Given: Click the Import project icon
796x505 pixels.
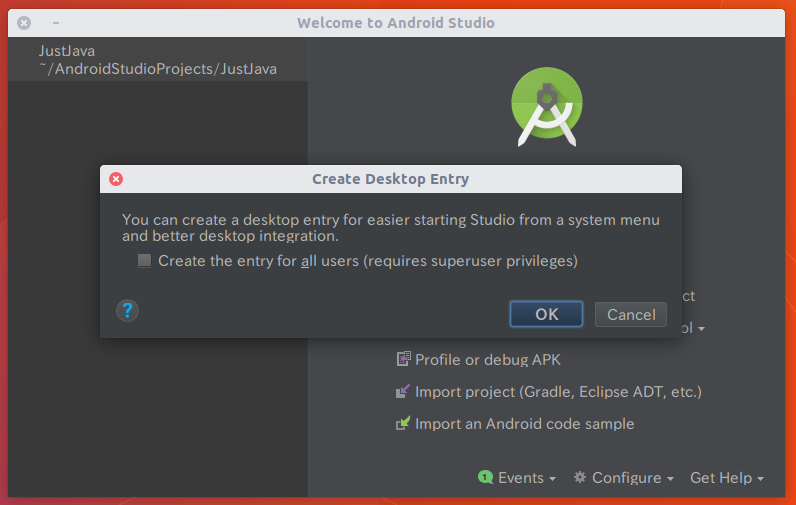Looking at the screenshot, I should (403, 391).
